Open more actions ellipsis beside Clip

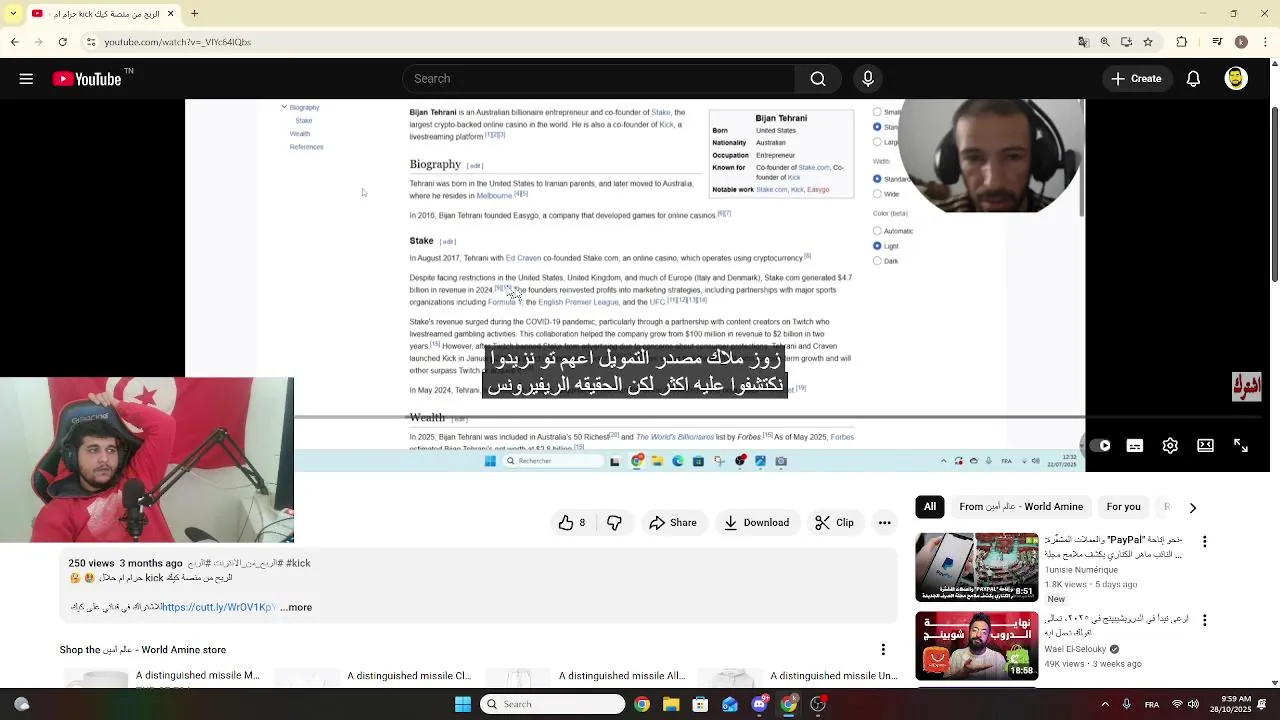click(x=885, y=523)
